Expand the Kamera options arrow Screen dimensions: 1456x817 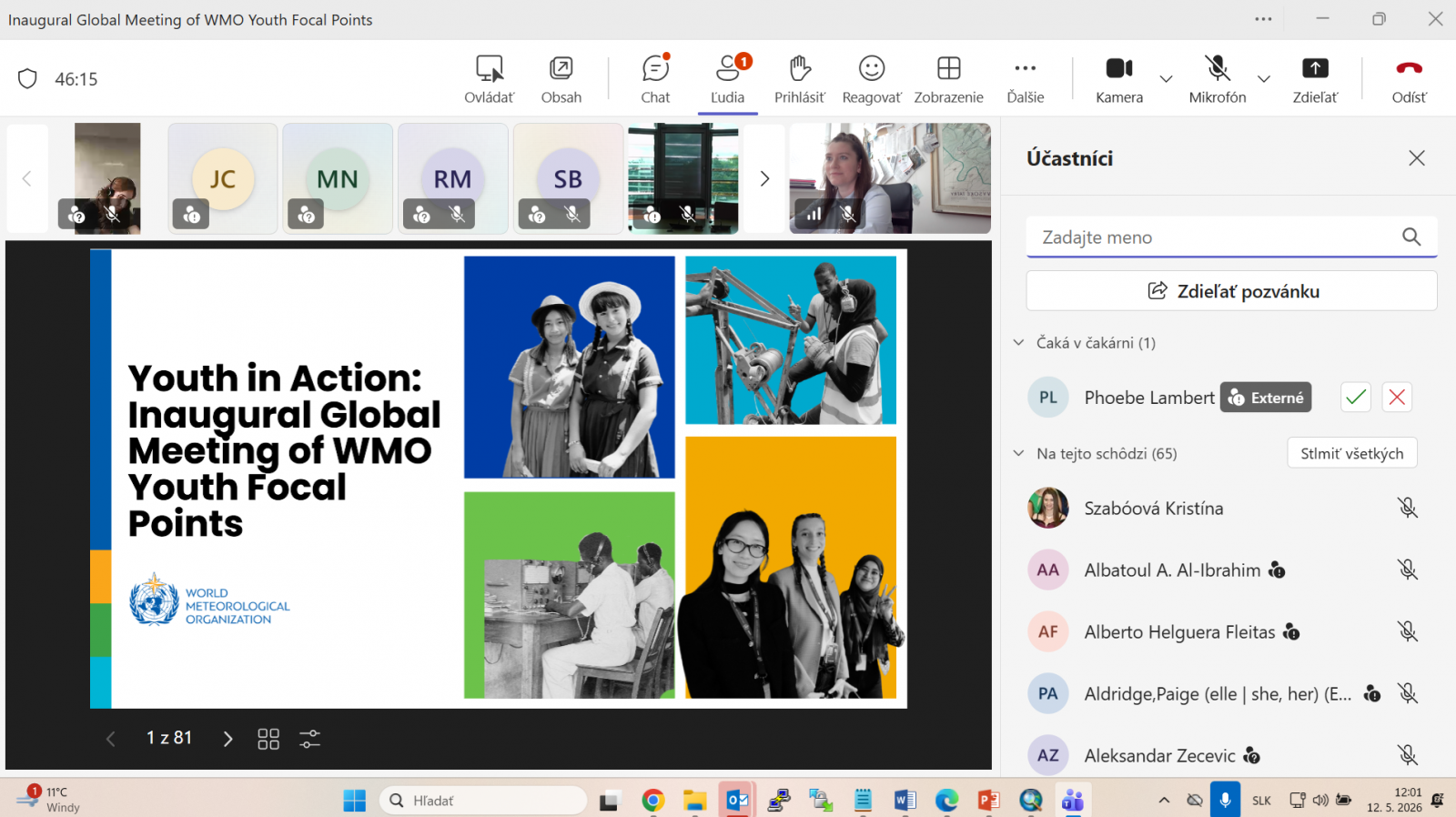(x=1166, y=79)
